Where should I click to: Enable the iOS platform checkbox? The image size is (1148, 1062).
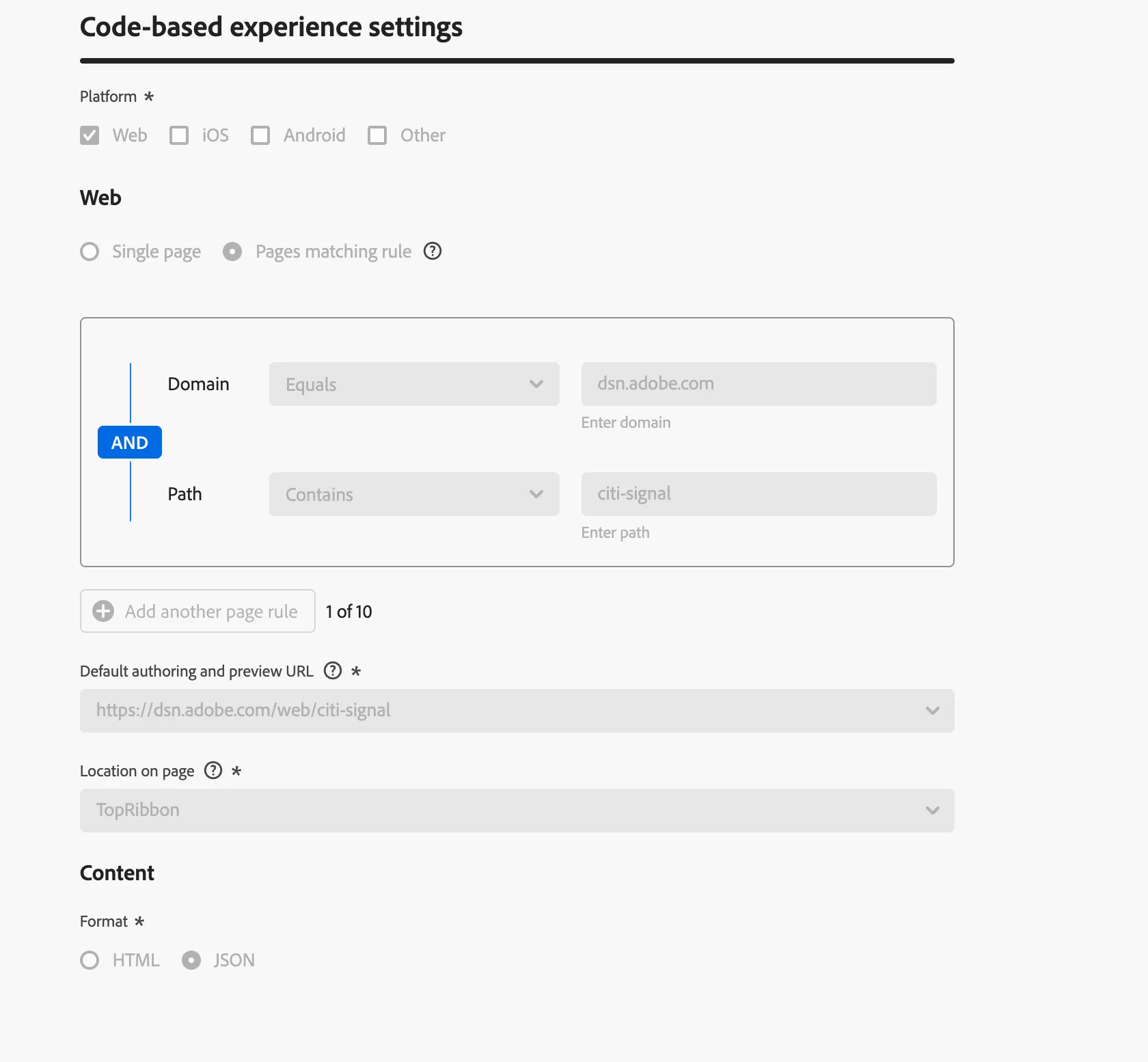(179, 135)
